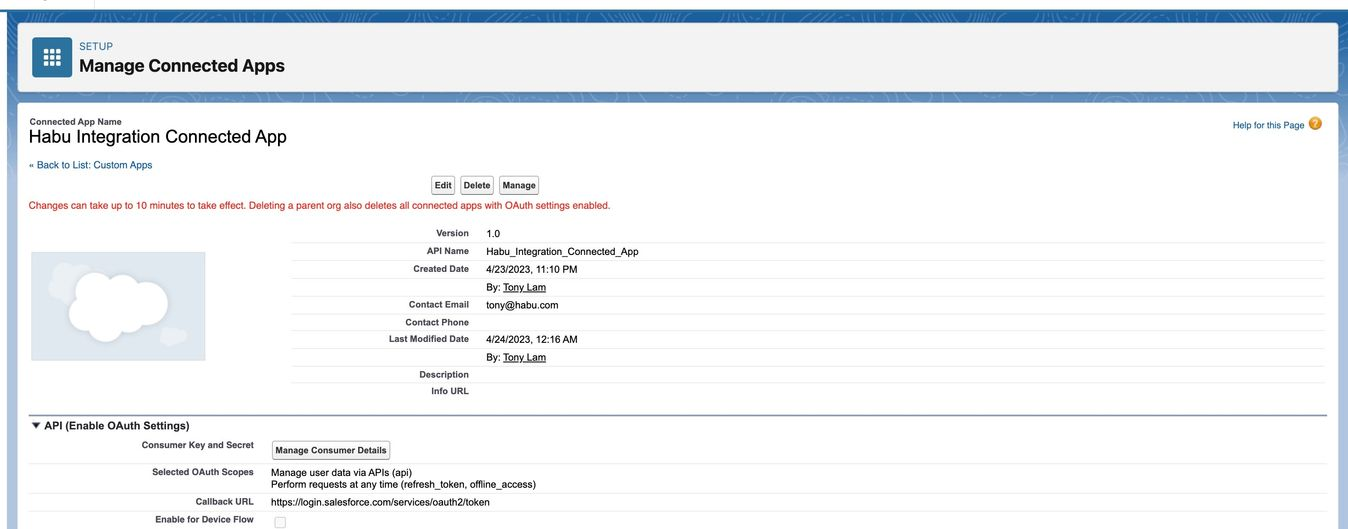Click the connected app cloud logo image
This screenshot has width=1348, height=529.
[118, 306]
